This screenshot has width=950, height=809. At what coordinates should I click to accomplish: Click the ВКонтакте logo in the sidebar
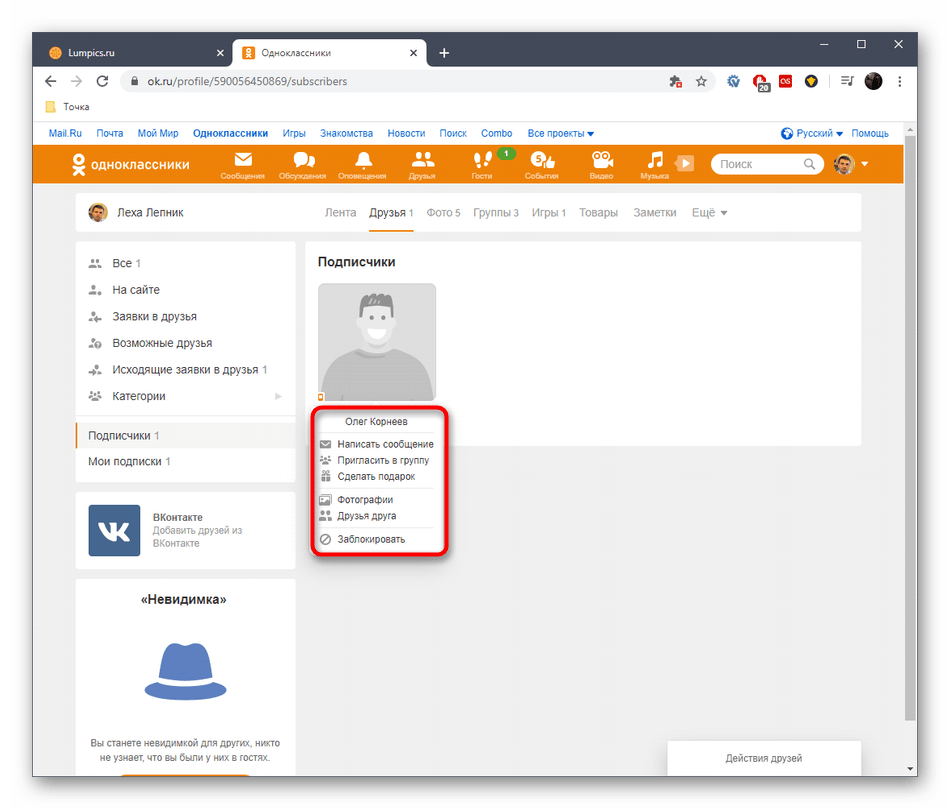click(x=114, y=531)
